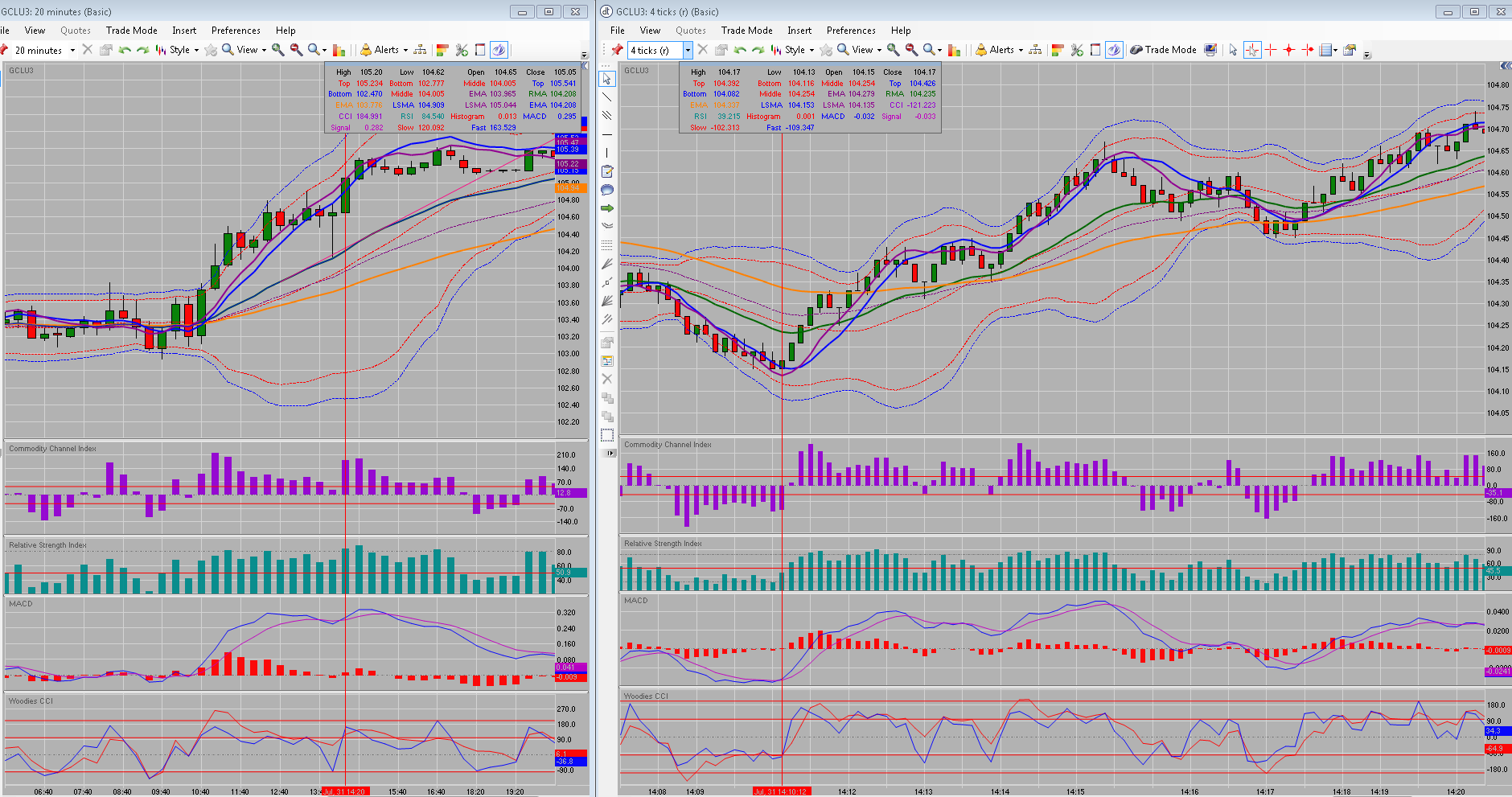
Task: Switch to red cross with dot cursor
Action: pyautogui.click(x=1289, y=50)
